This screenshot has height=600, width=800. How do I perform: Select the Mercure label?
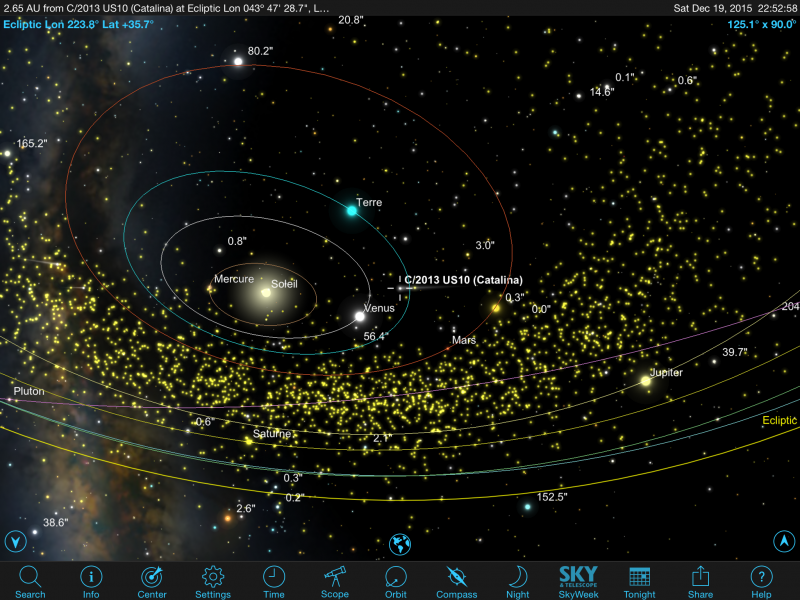234,279
